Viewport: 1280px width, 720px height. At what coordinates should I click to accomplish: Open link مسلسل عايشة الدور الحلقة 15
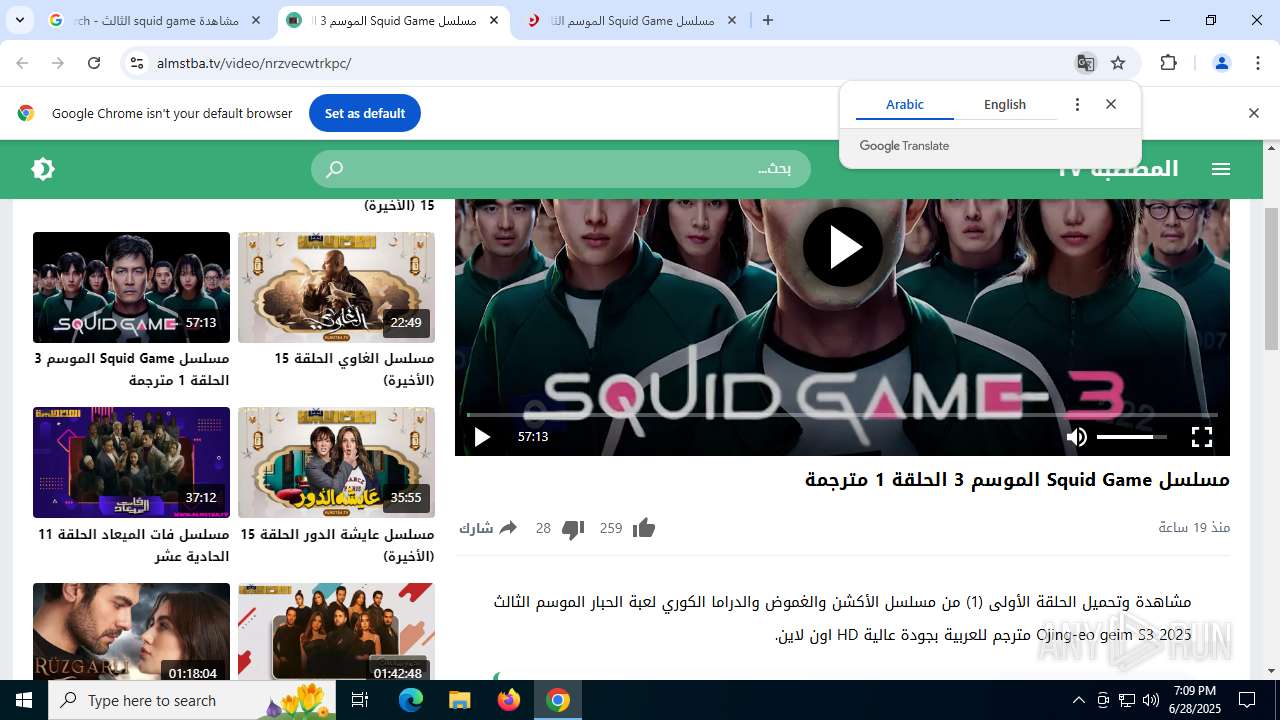click(x=337, y=545)
